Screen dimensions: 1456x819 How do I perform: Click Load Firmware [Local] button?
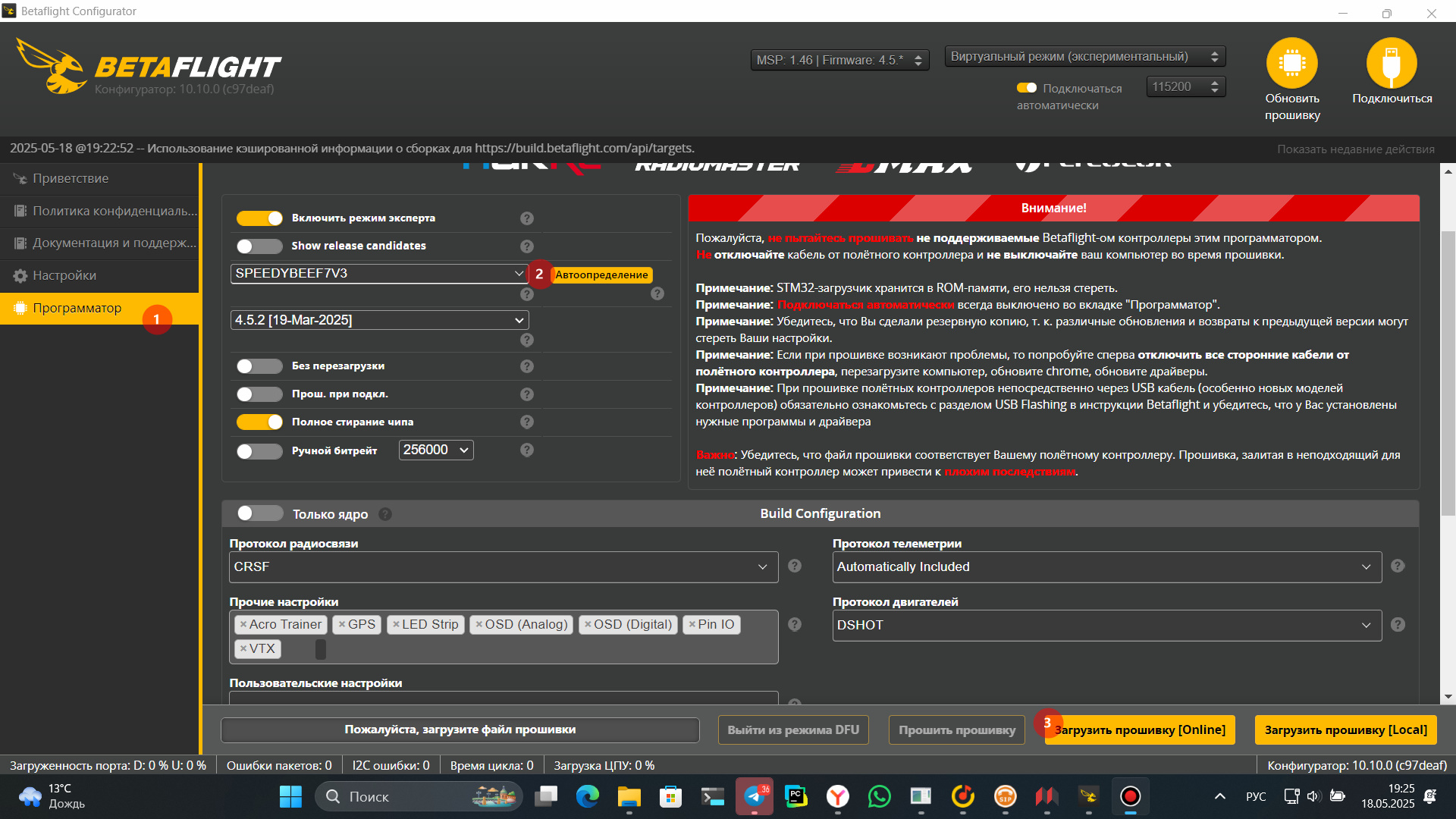tap(1345, 730)
